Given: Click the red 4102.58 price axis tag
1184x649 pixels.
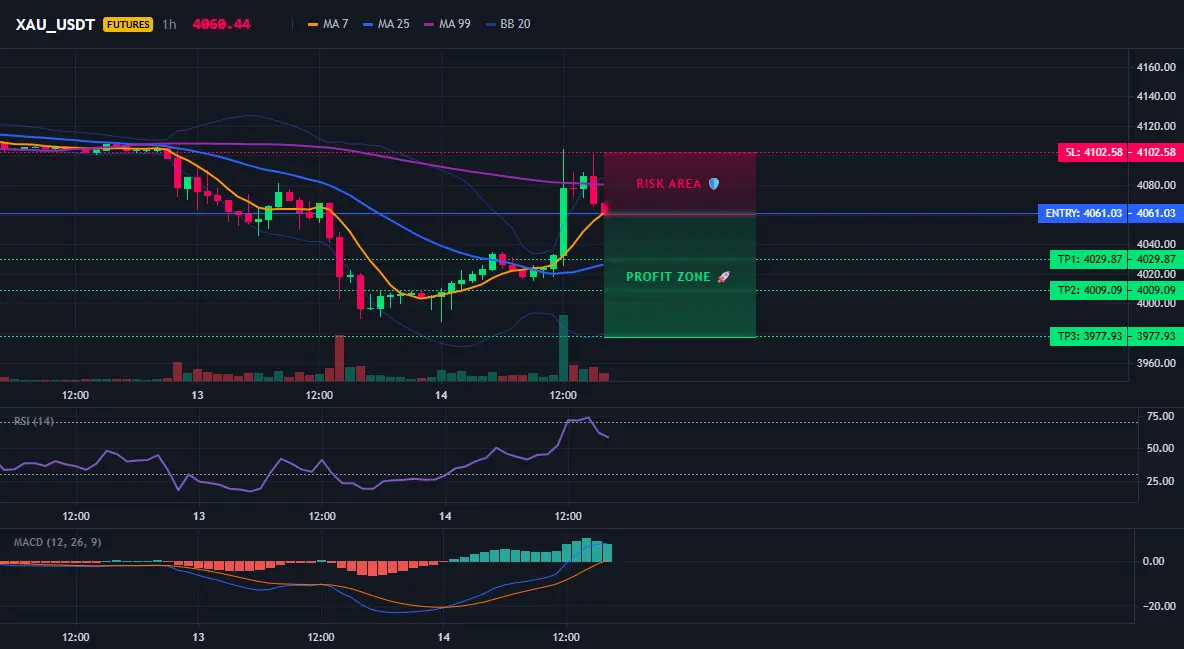Looking at the screenshot, I should click(x=1156, y=153).
